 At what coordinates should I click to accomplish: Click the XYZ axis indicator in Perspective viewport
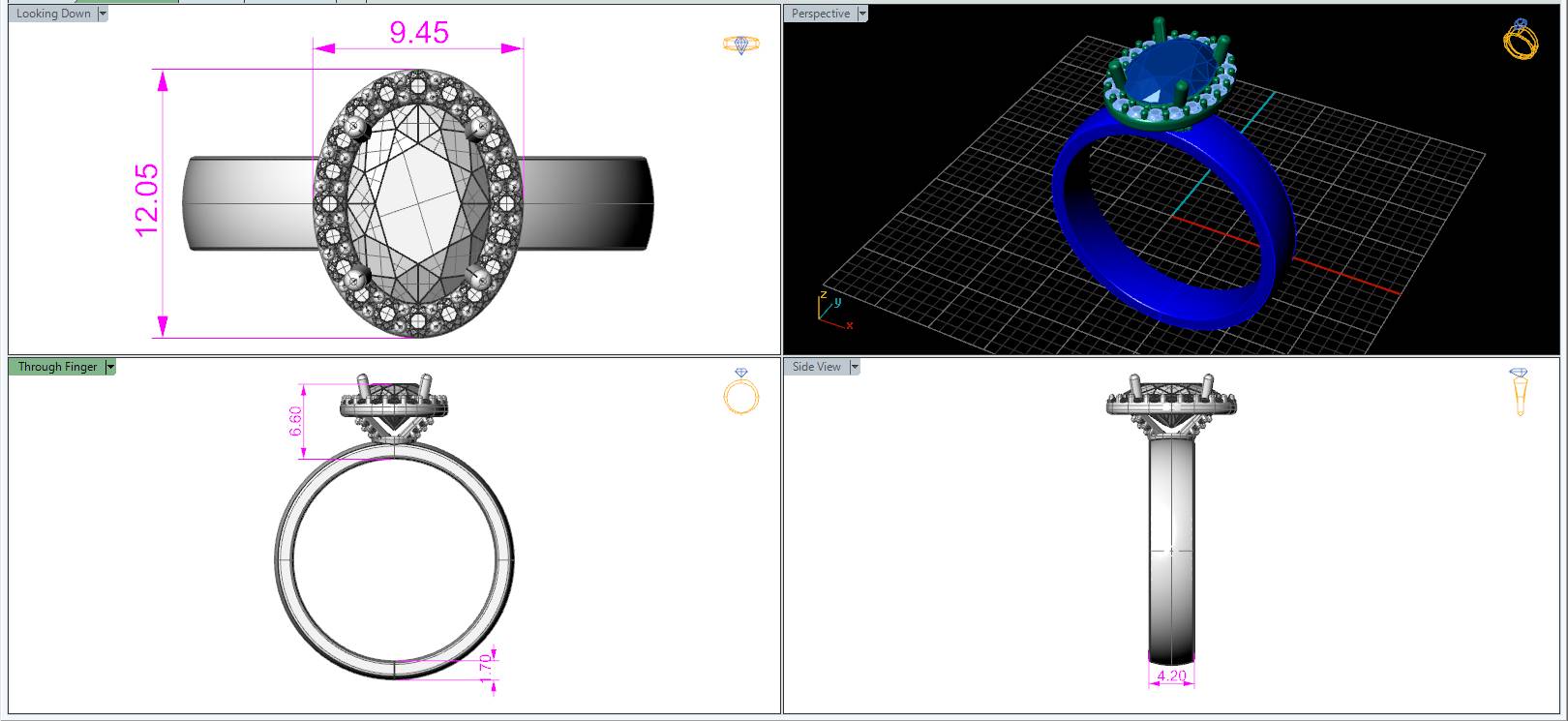click(833, 310)
